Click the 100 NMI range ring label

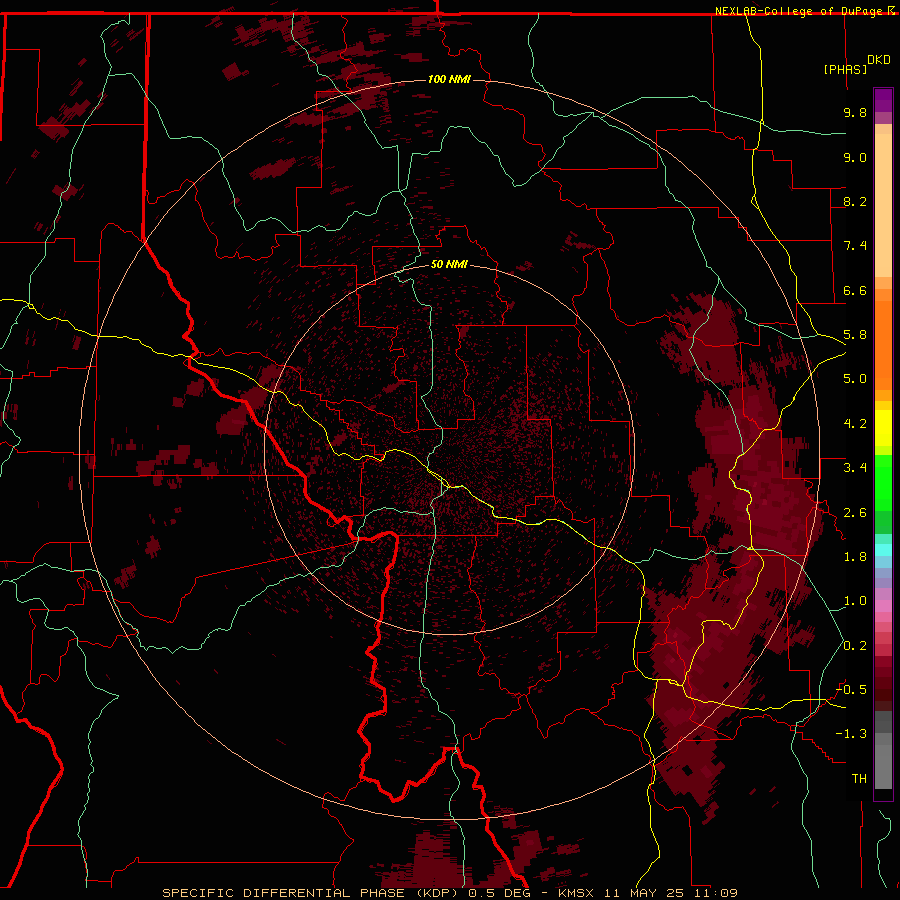click(449, 79)
